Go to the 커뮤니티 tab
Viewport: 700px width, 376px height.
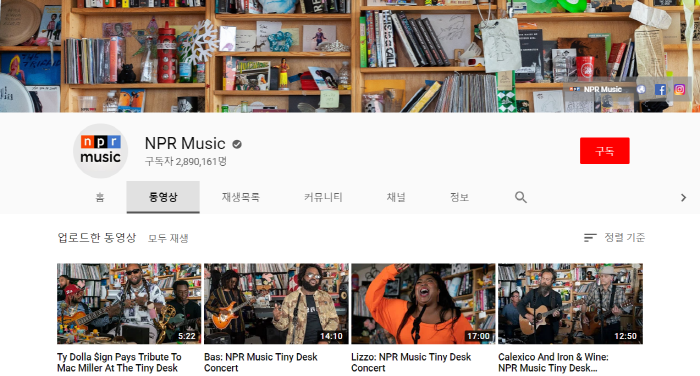click(x=323, y=197)
